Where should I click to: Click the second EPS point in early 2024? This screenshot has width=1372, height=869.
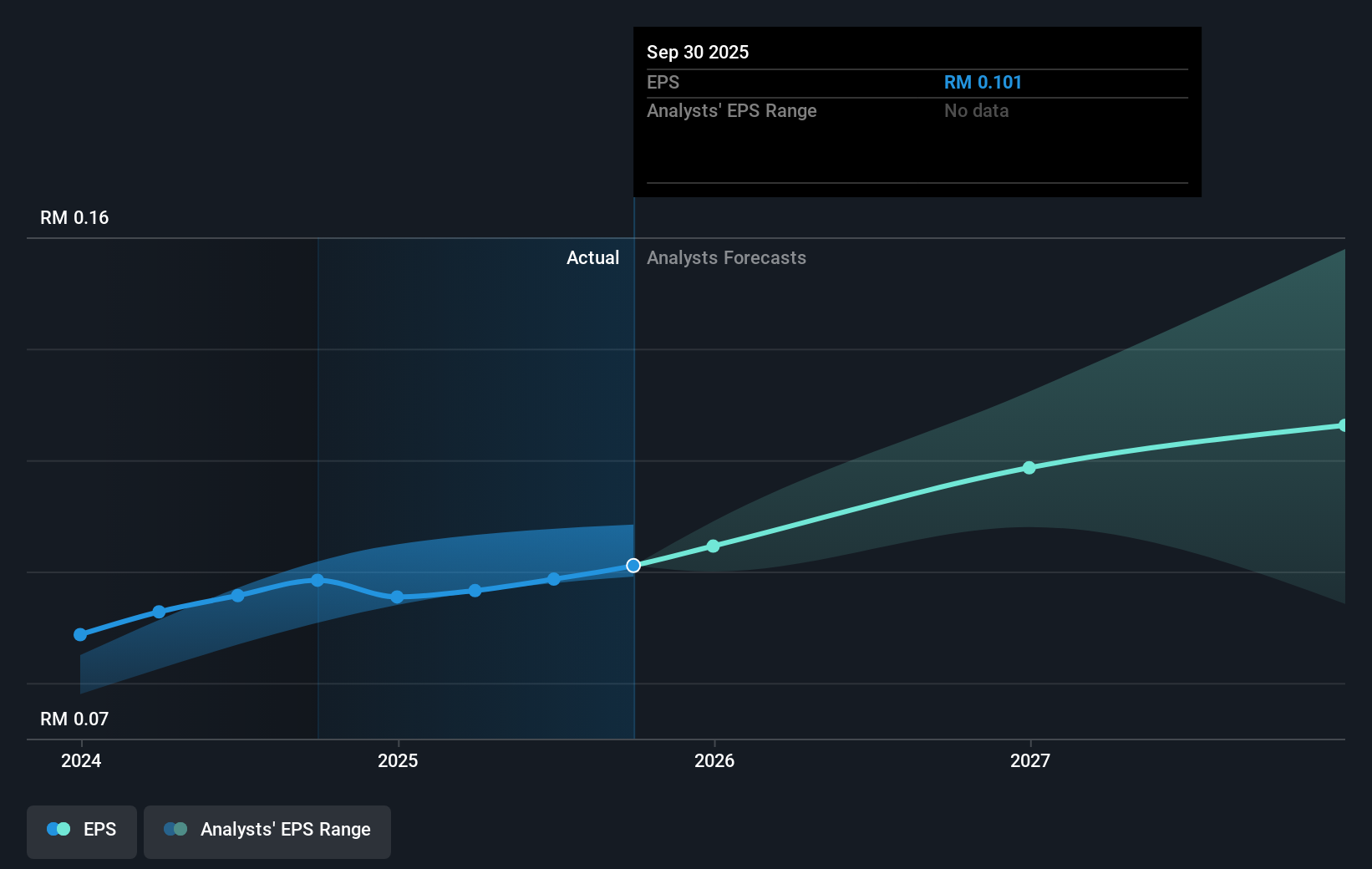pyautogui.click(x=159, y=612)
